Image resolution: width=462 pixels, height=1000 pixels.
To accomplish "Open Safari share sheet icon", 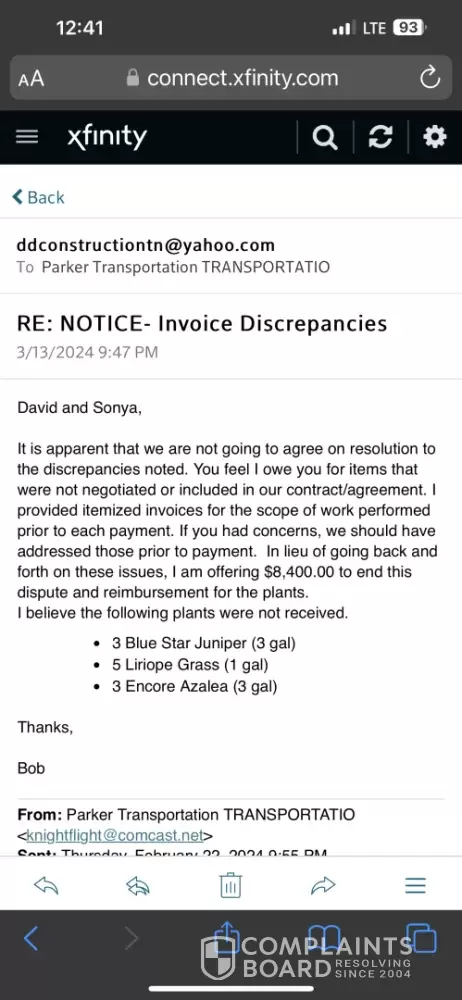I will 225,936.
